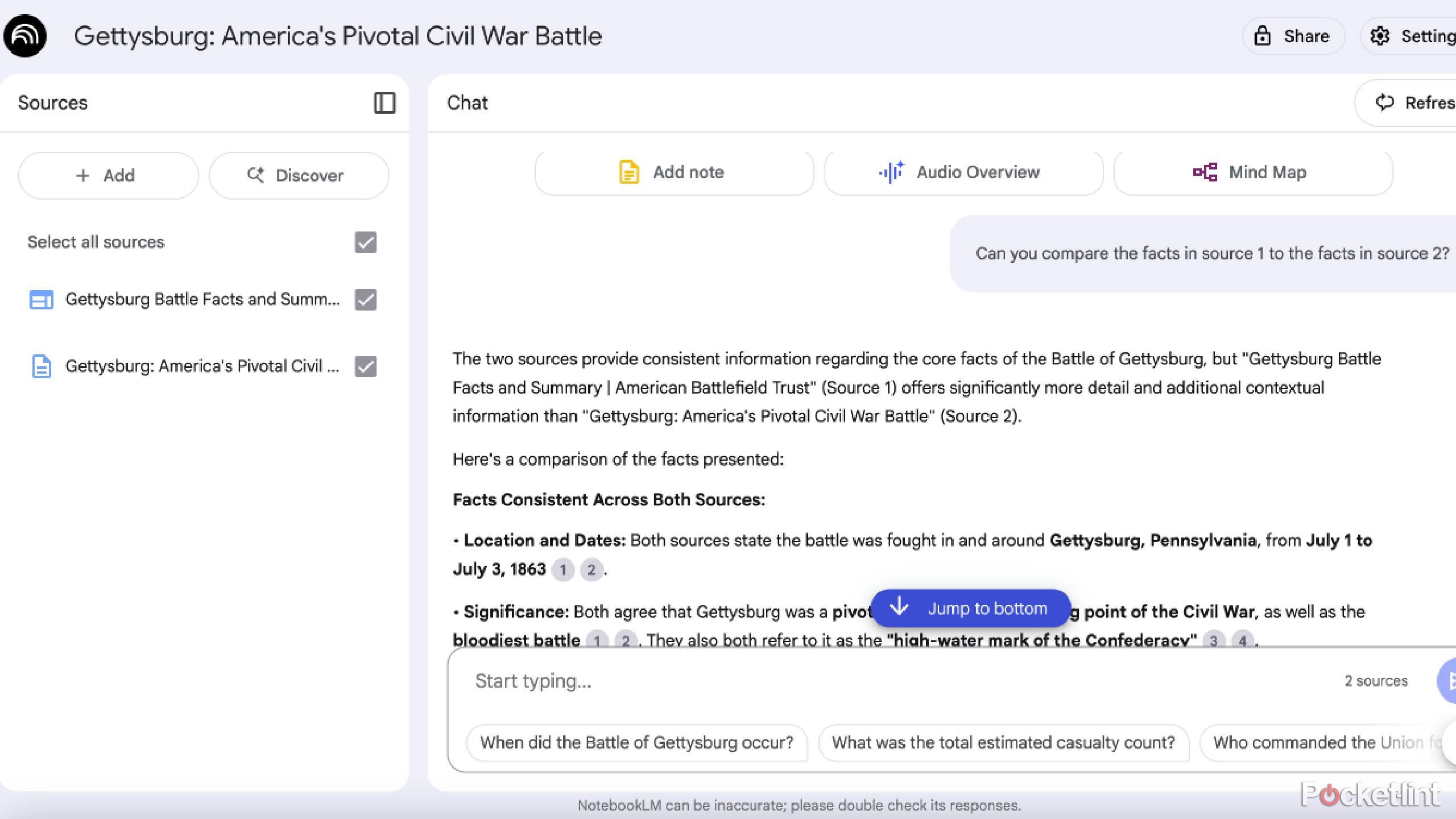Click the Sources panel heading
Screen dimensions: 1456x819
(x=53, y=103)
